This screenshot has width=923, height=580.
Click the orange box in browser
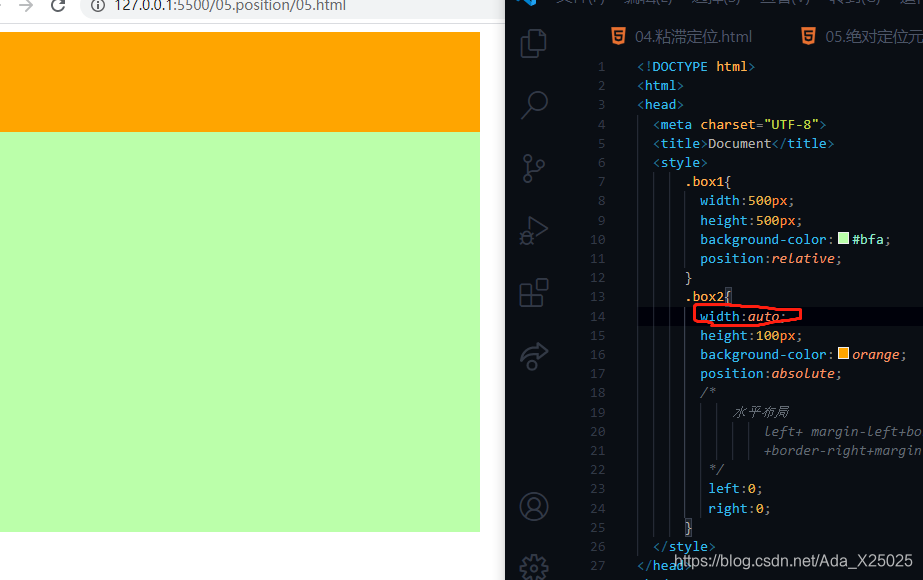[x=240, y=82]
